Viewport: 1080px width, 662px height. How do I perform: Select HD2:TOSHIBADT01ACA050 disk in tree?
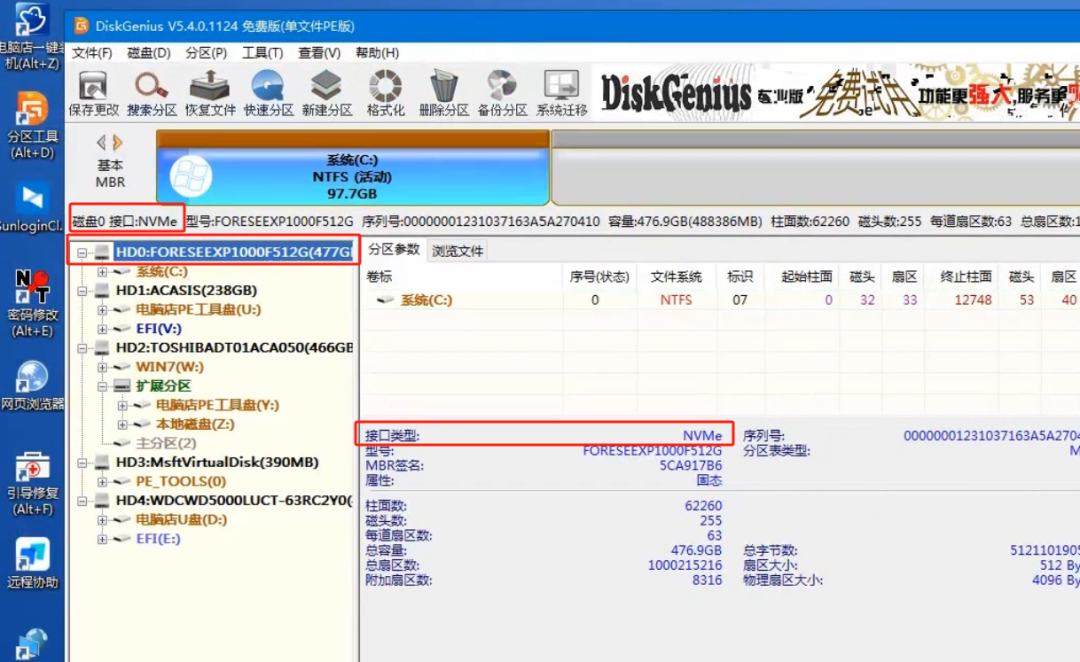[x=234, y=347]
